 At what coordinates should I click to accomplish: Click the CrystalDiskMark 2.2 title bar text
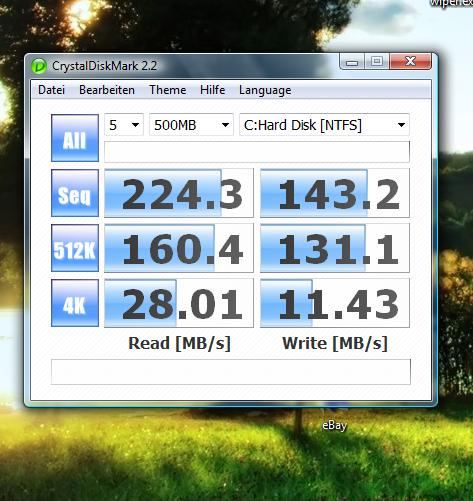tap(104, 66)
